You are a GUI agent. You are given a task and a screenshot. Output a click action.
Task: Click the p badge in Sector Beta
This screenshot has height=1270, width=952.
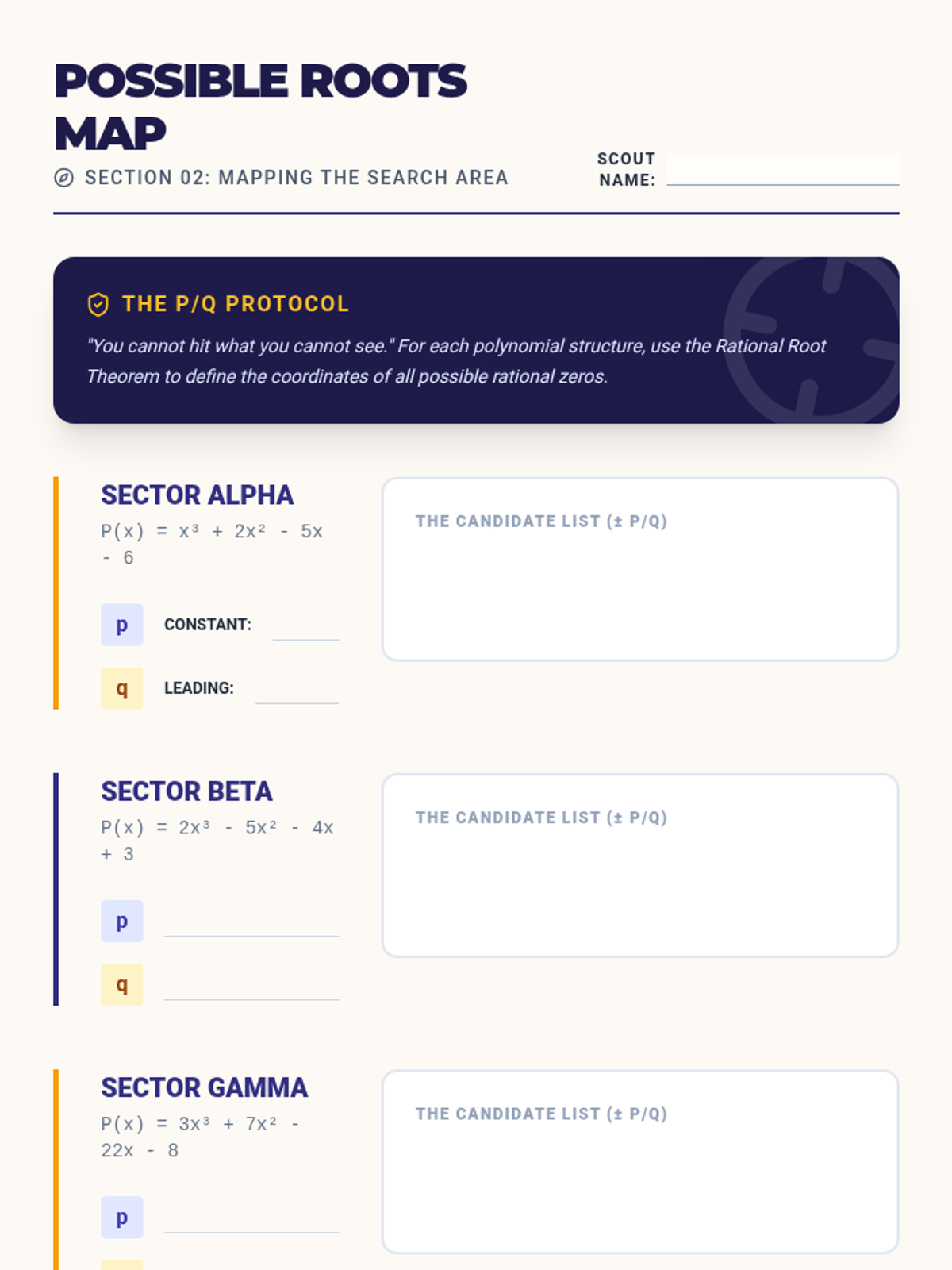tap(121, 921)
